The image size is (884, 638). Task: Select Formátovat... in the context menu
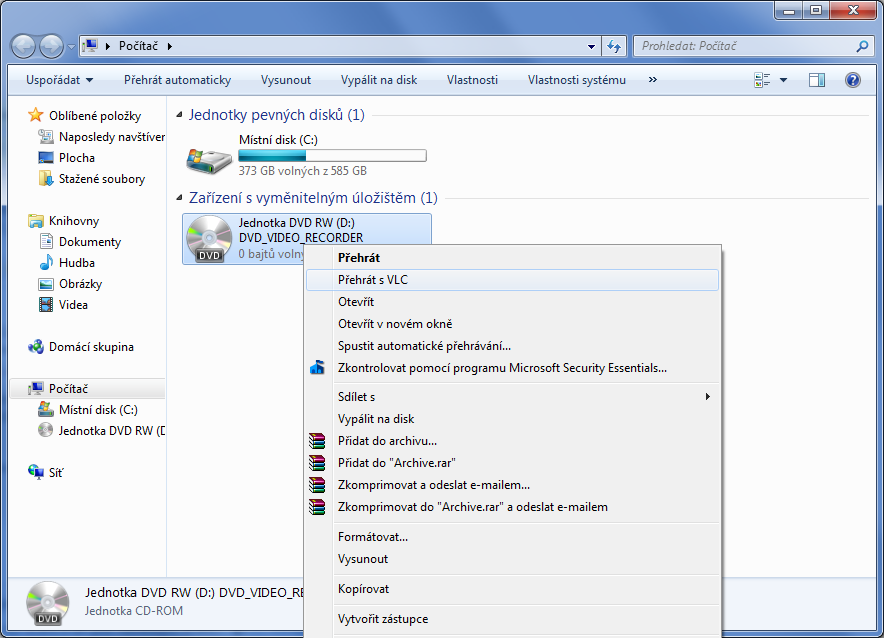click(x=373, y=537)
